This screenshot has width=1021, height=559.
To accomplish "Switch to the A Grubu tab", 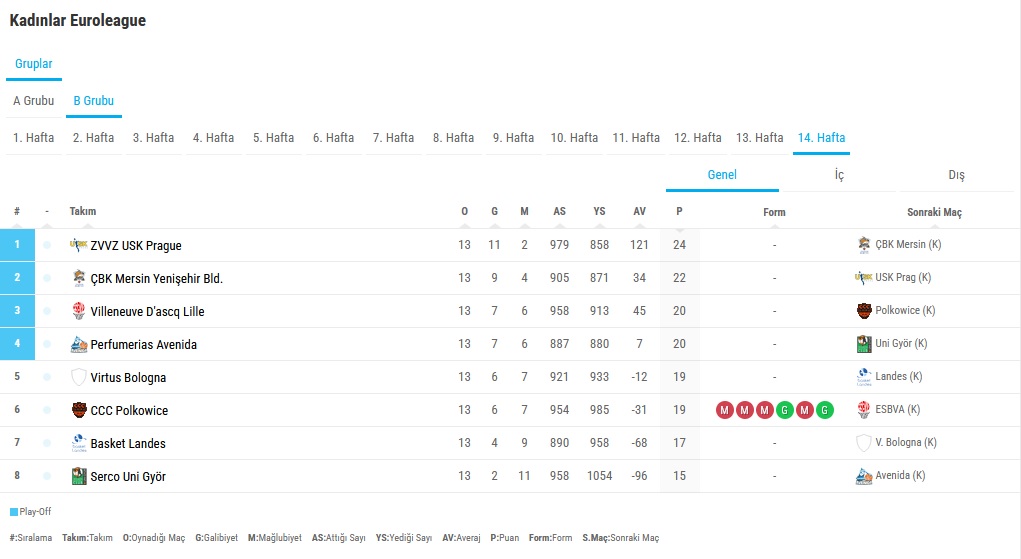I will pyautogui.click(x=34, y=101).
